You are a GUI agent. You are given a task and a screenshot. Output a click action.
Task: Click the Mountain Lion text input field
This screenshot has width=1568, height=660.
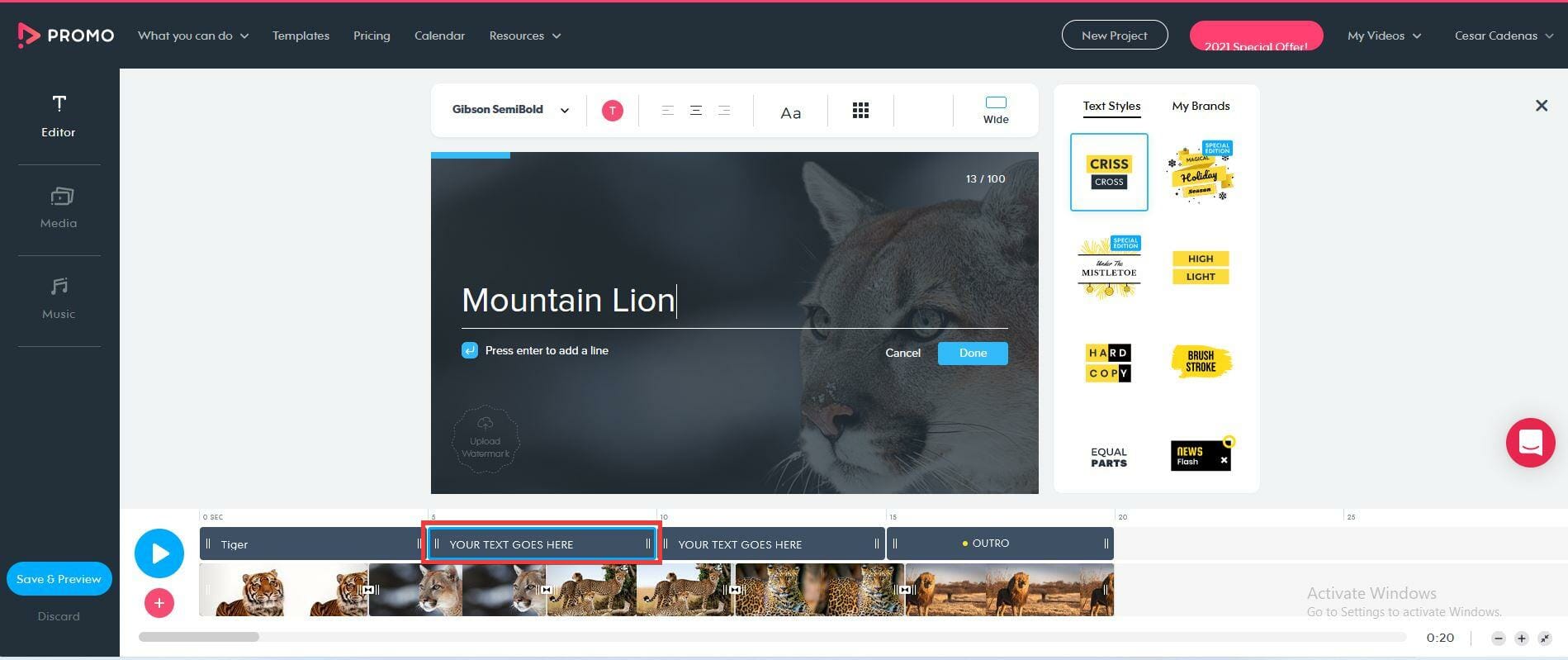[734, 301]
